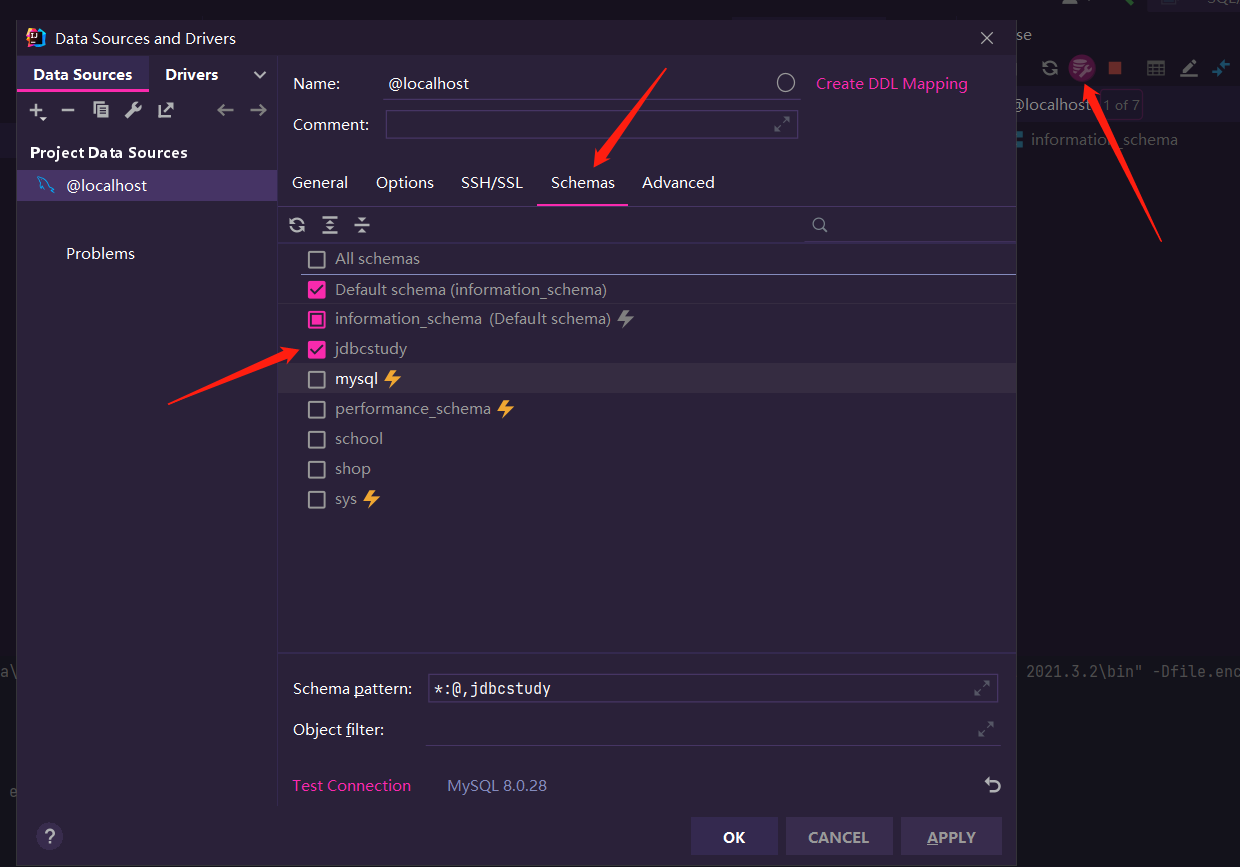
Task: Switch to Data Sources tab
Action: coord(83,75)
